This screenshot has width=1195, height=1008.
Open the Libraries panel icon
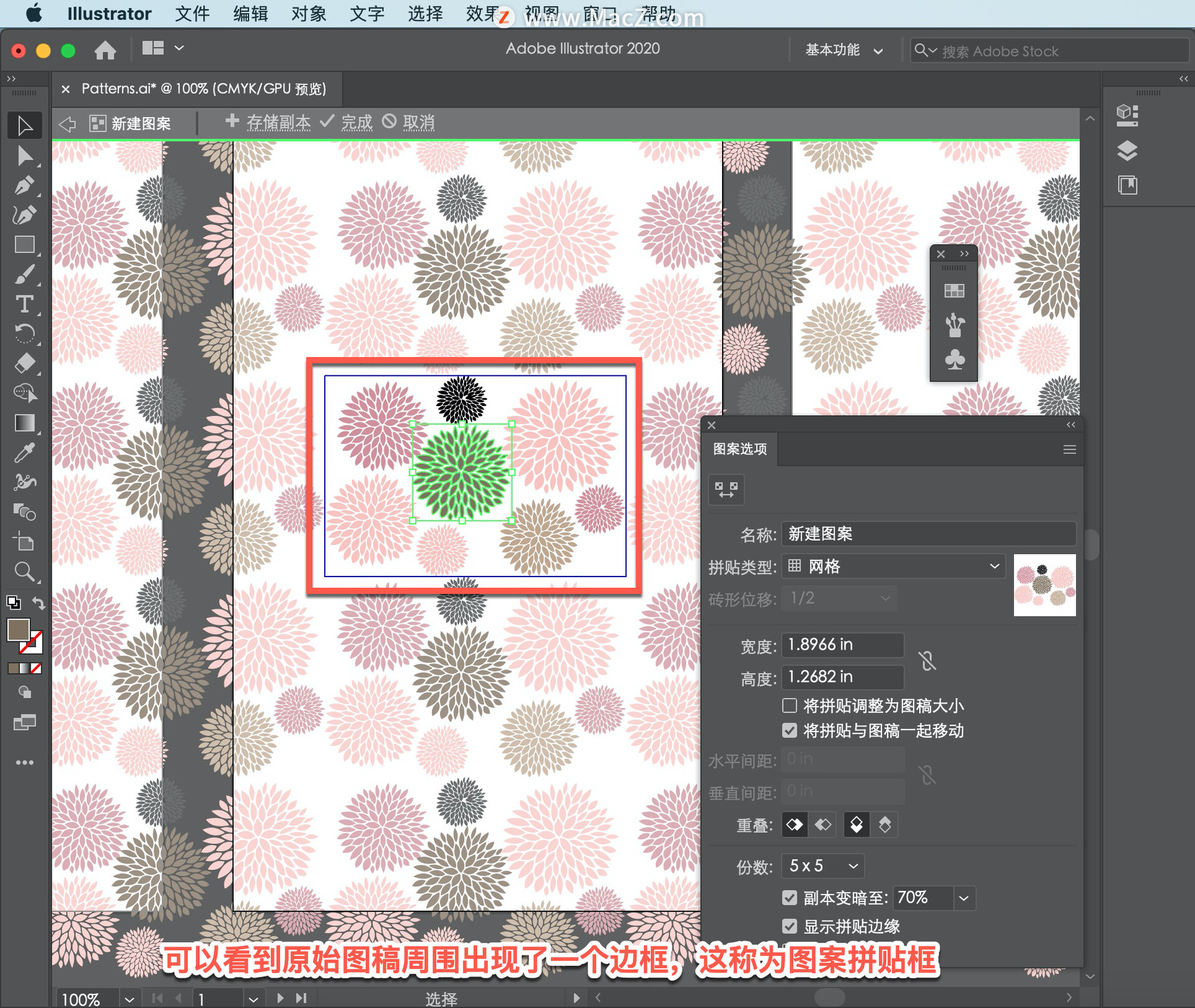(x=1127, y=185)
